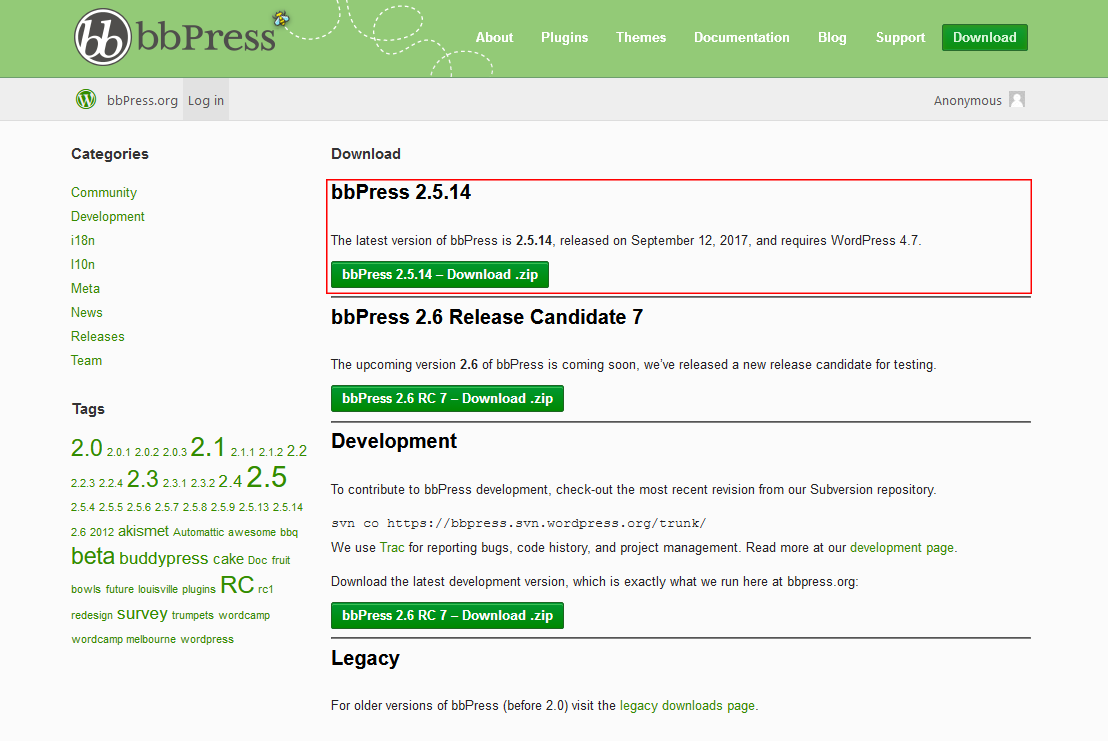Select the 2.3.2 tag

pos(203,483)
